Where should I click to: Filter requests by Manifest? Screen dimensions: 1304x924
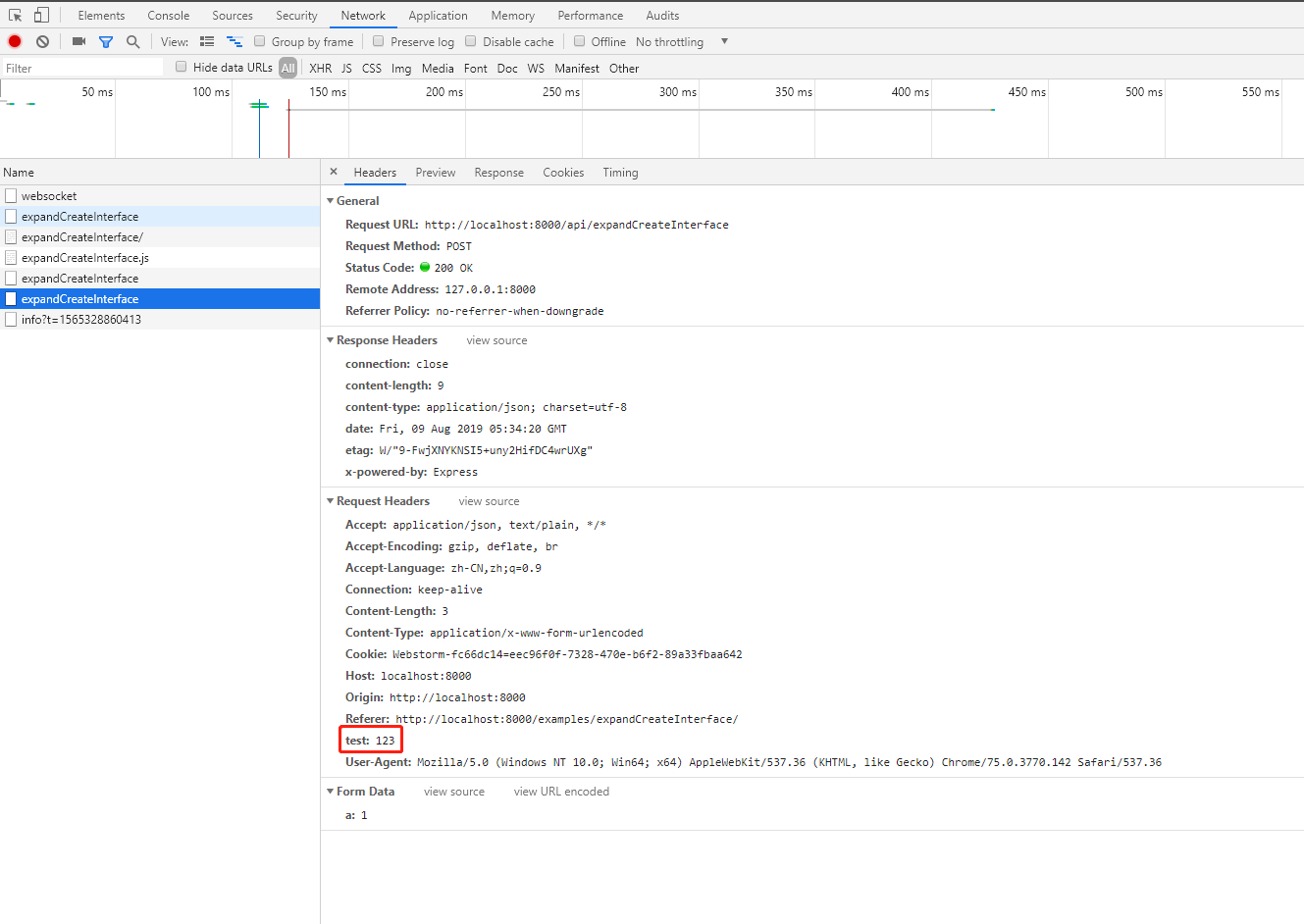pos(577,68)
